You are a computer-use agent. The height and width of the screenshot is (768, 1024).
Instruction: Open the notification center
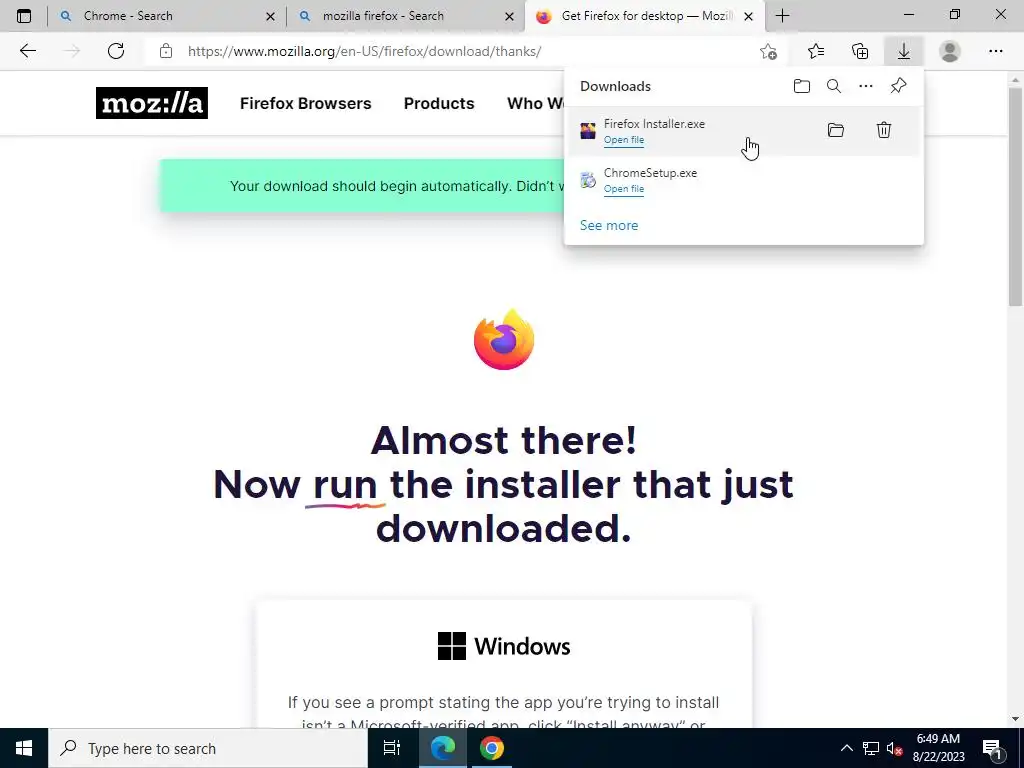[992, 748]
